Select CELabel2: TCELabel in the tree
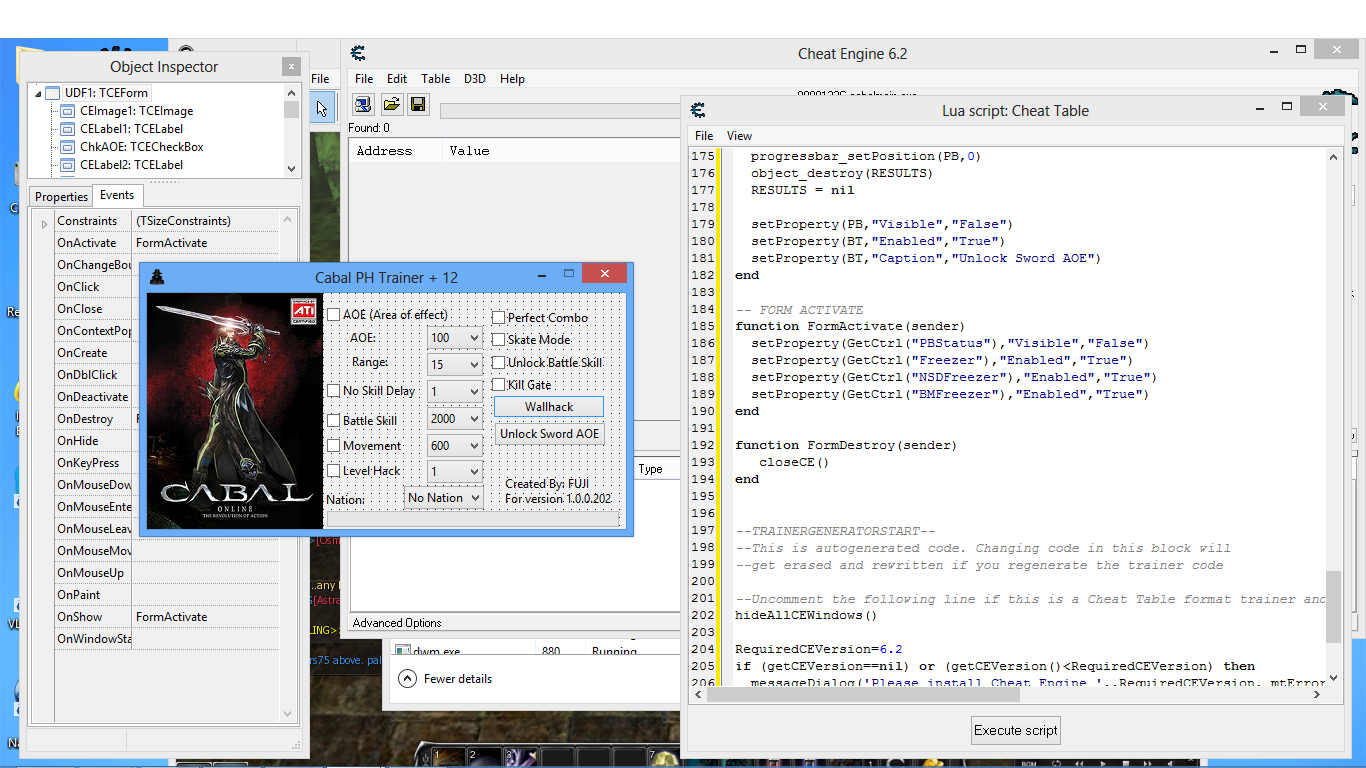The width and height of the screenshot is (1366, 768). pos(131,165)
